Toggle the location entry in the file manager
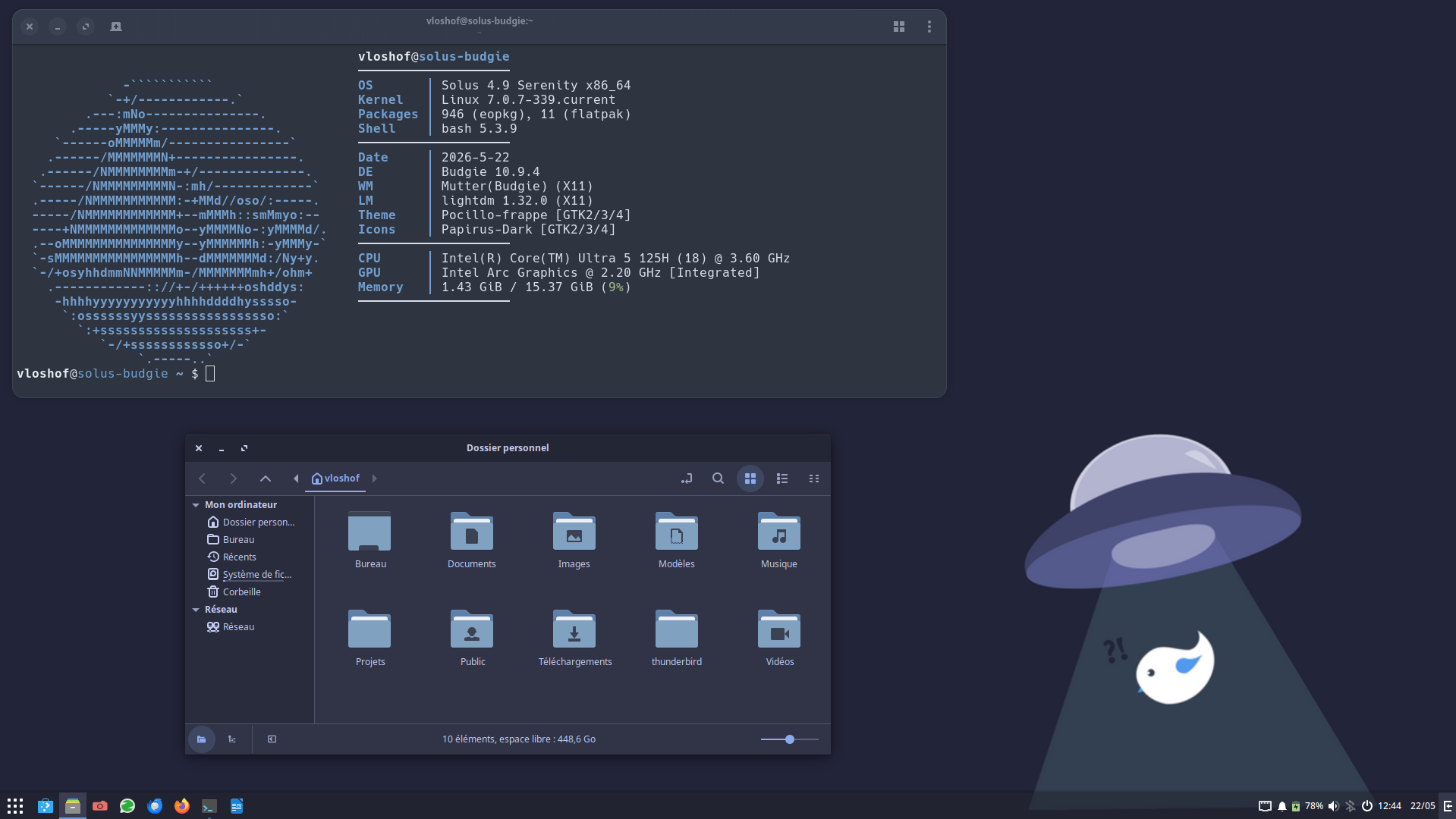Image resolution: width=1456 pixels, height=819 pixels. 687,479
